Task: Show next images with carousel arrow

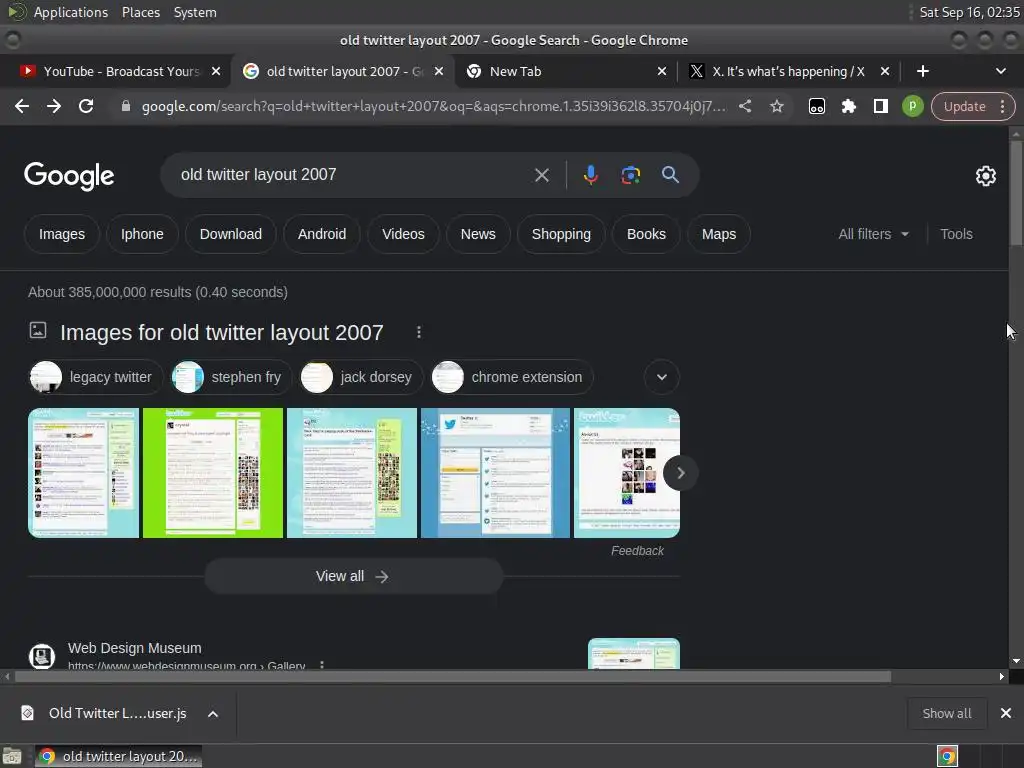Action: (680, 473)
